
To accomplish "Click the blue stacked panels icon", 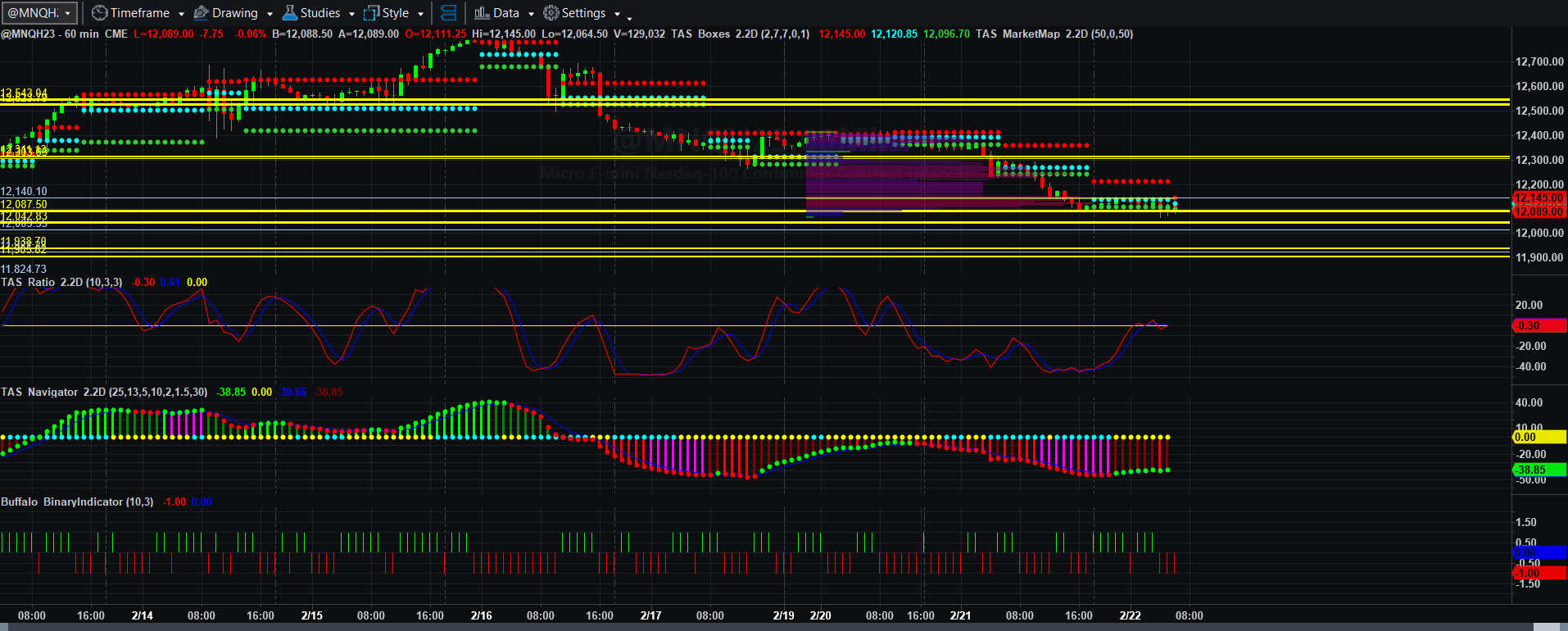I will point(448,13).
